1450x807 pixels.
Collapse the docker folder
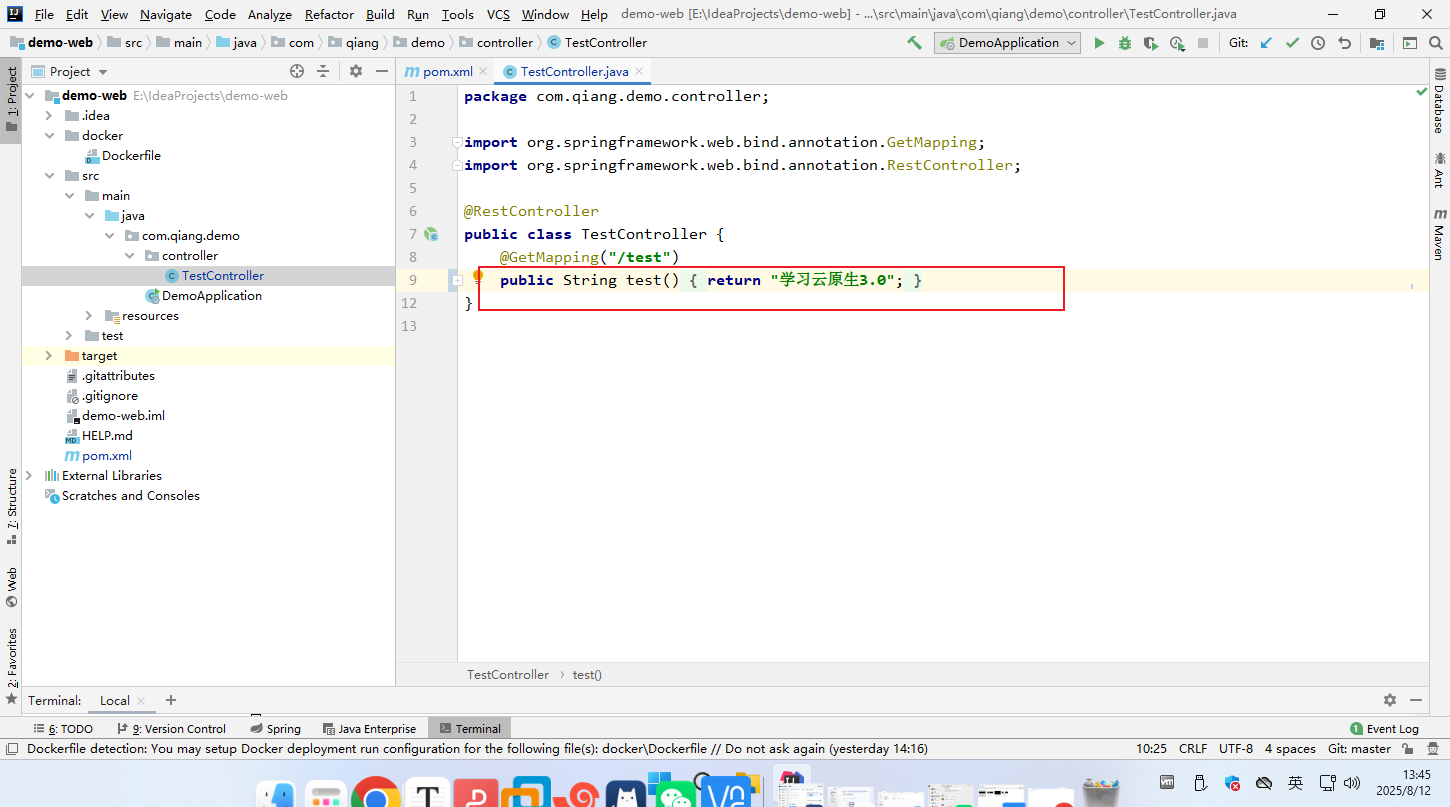click(49, 136)
